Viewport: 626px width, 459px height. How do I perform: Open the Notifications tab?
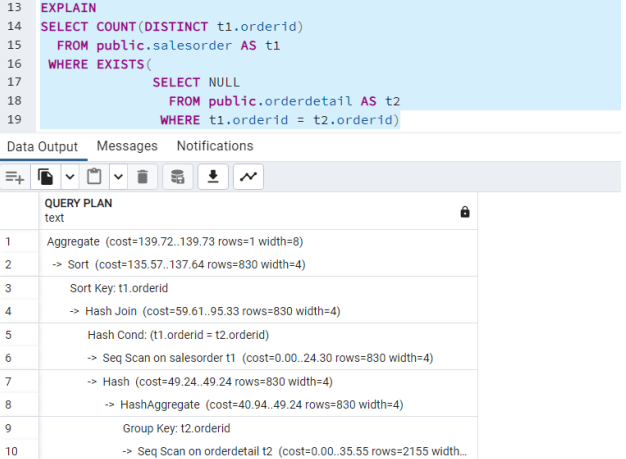tap(215, 146)
